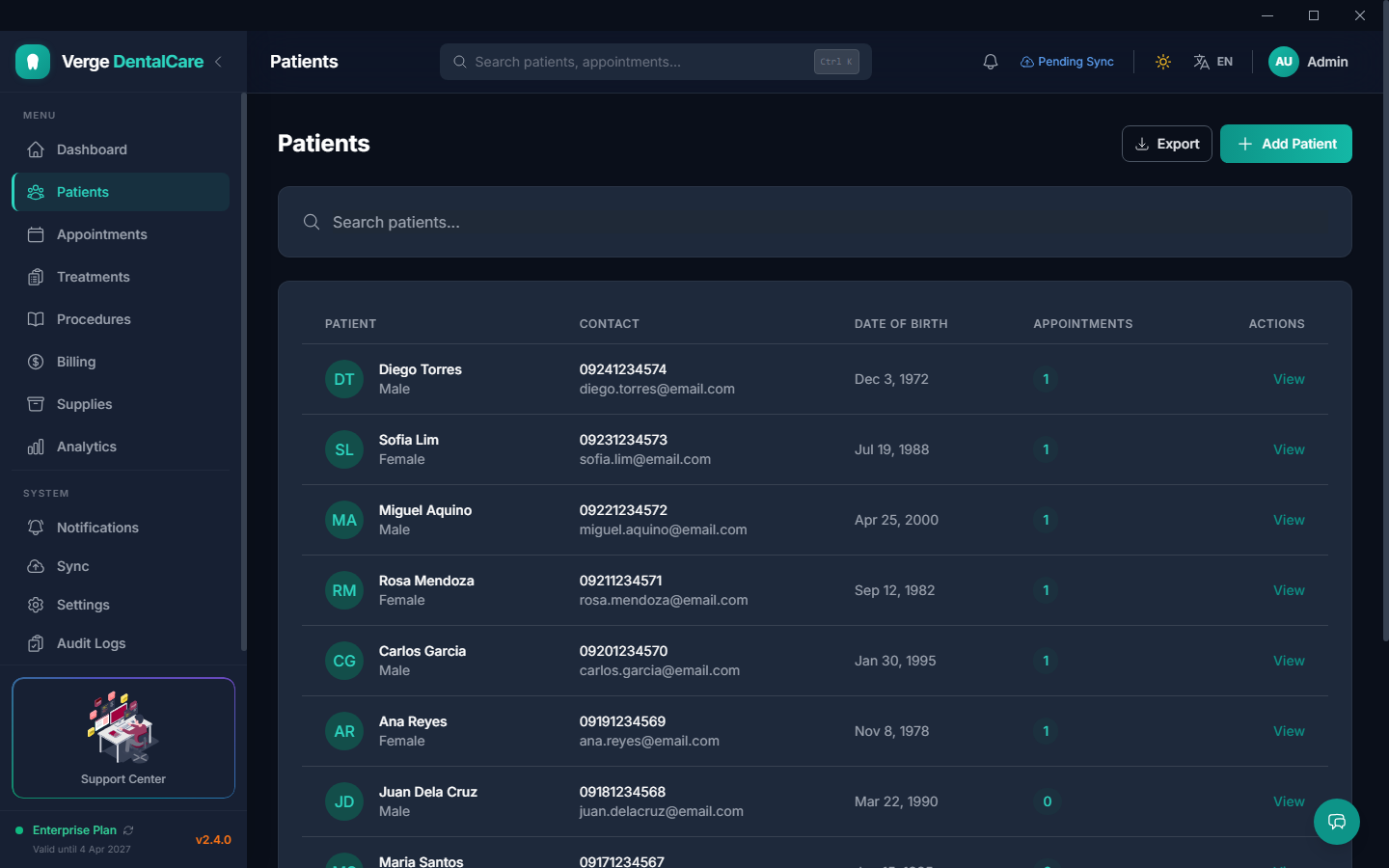Minimize the application window
Viewport: 1389px width, 868px height.
pos(1267,15)
